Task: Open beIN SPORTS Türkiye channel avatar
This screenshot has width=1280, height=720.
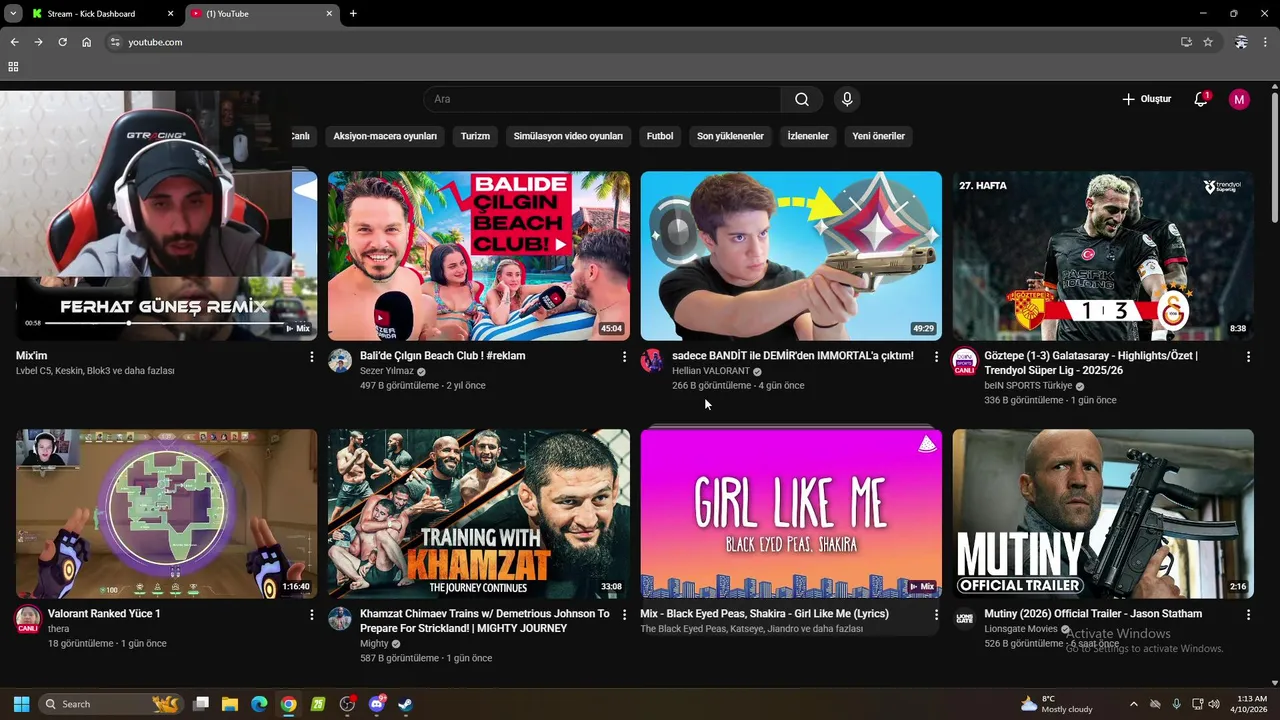Action: point(964,361)
